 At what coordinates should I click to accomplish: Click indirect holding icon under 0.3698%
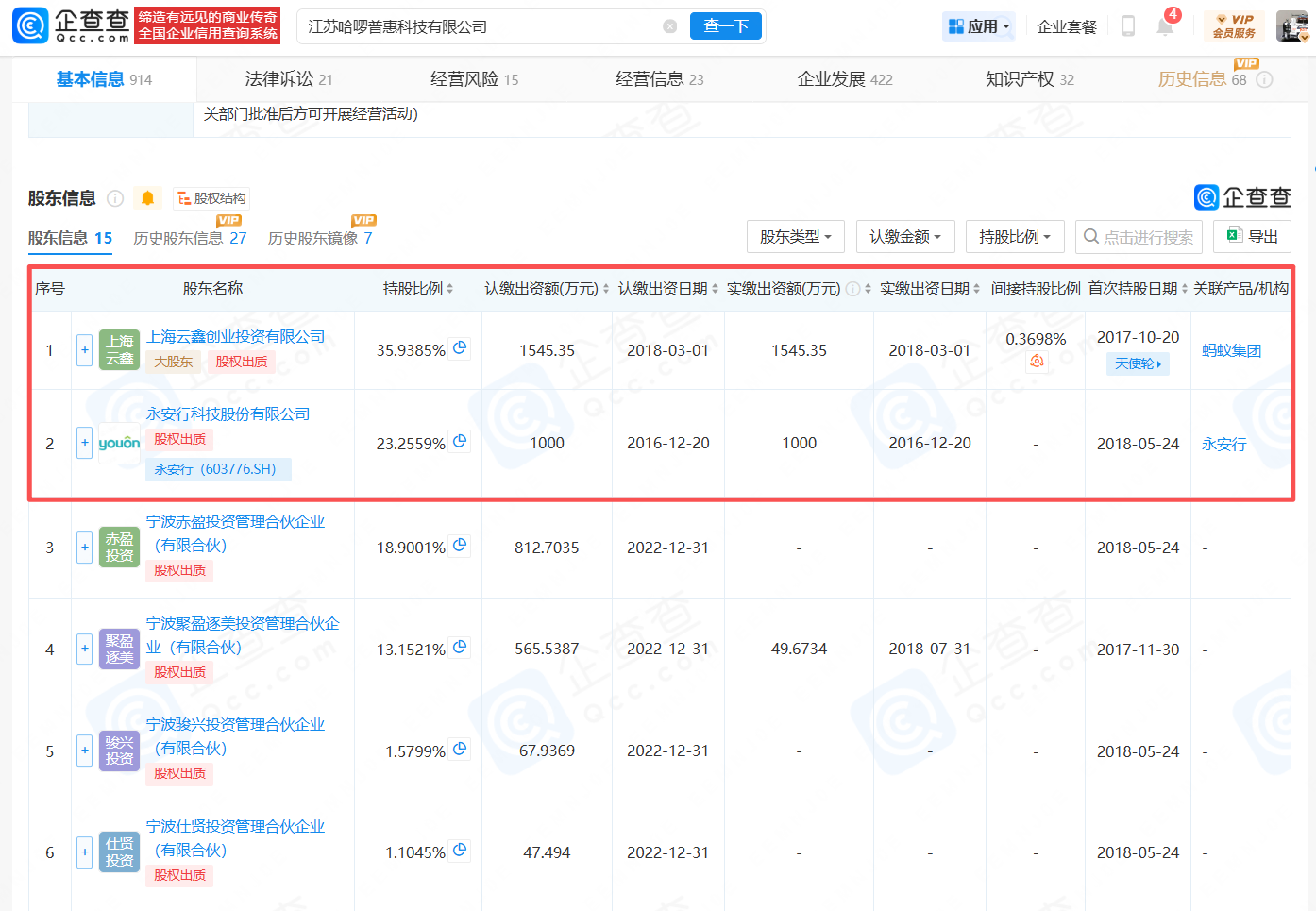1037,362
